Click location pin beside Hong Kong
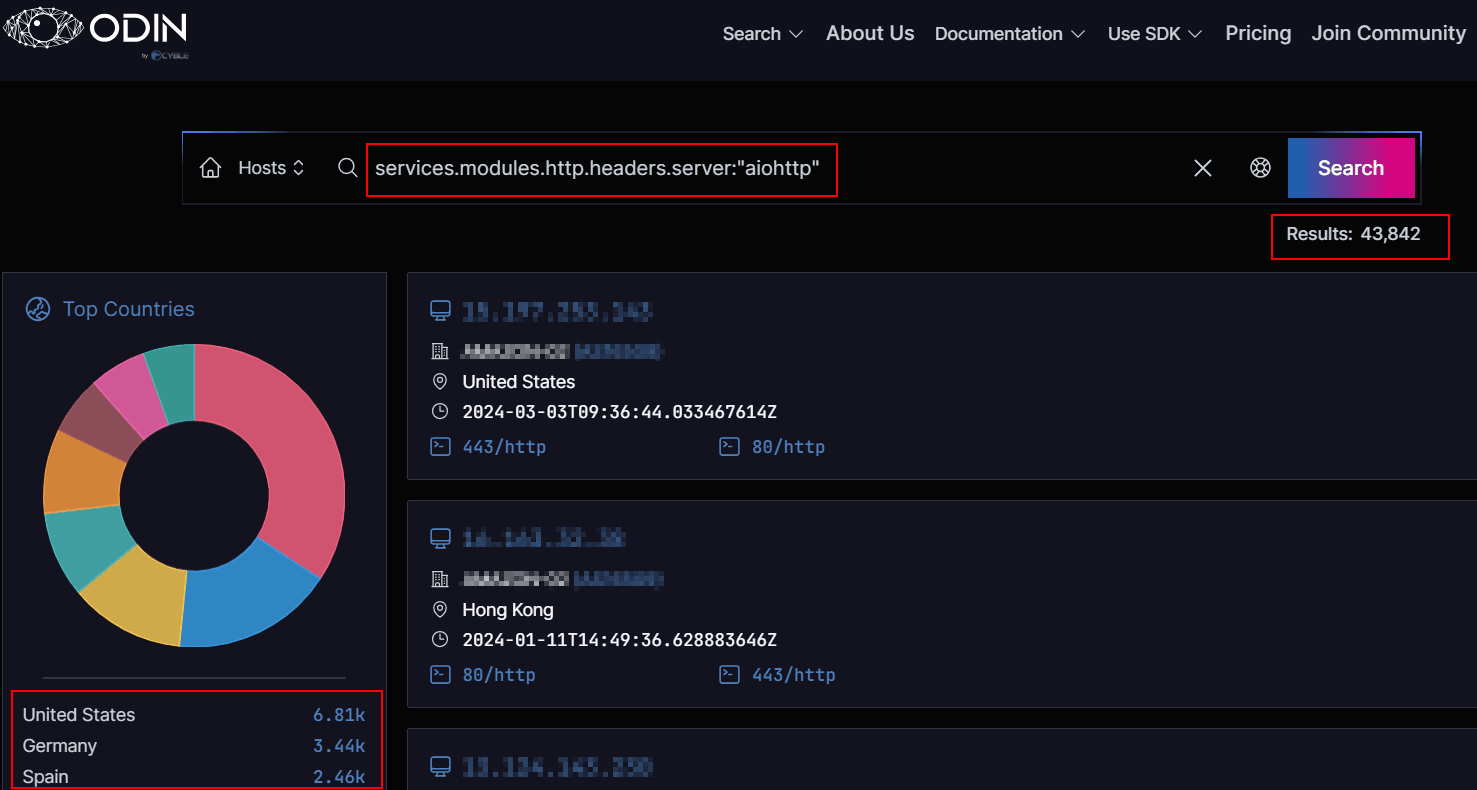This screenshot has height=790, width=1477. tap(440, 610)
